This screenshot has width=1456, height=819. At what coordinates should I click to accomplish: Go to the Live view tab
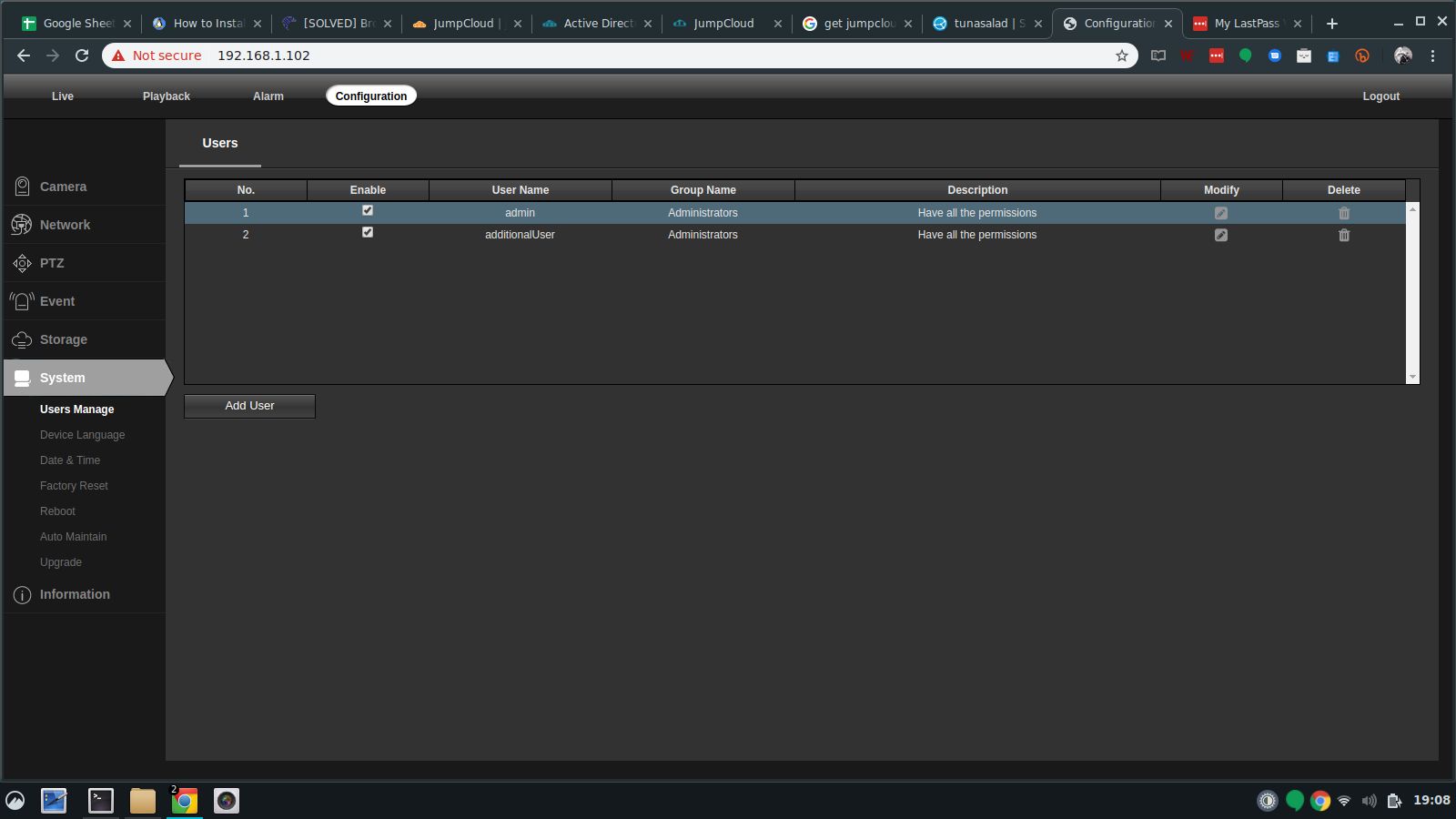(63, 96)
